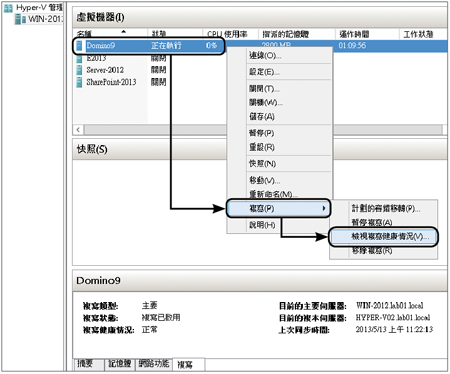Image resolution: width=450 pixels, height=374 pixels.
Task: Pick 快照(N) from the context menu
Action: tap(262, 164)
